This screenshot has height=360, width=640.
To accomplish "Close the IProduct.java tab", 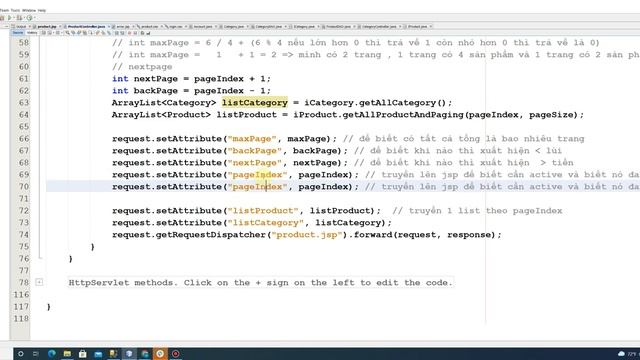I will click(431, 27).
